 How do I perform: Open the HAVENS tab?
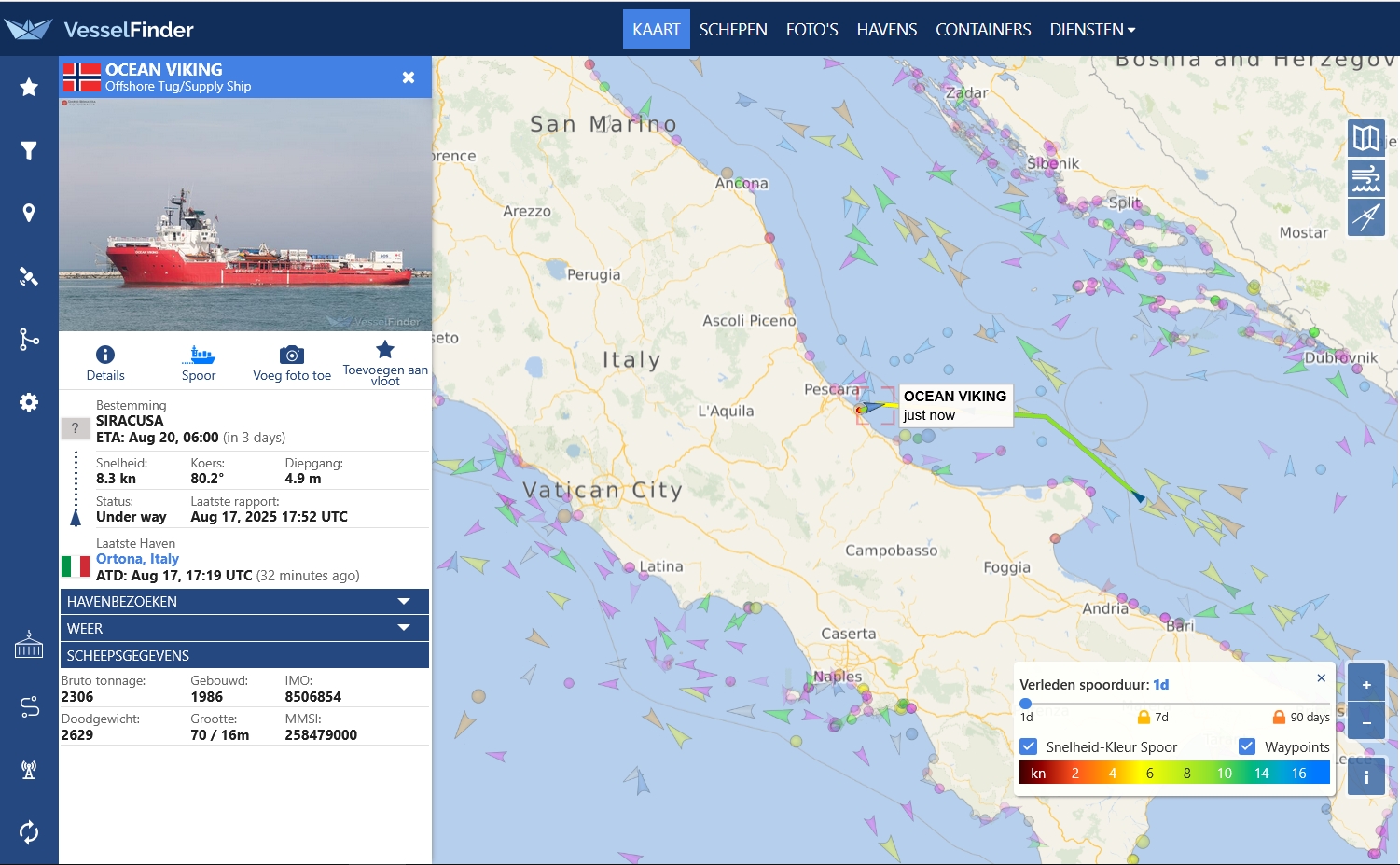tap(887, 30)
